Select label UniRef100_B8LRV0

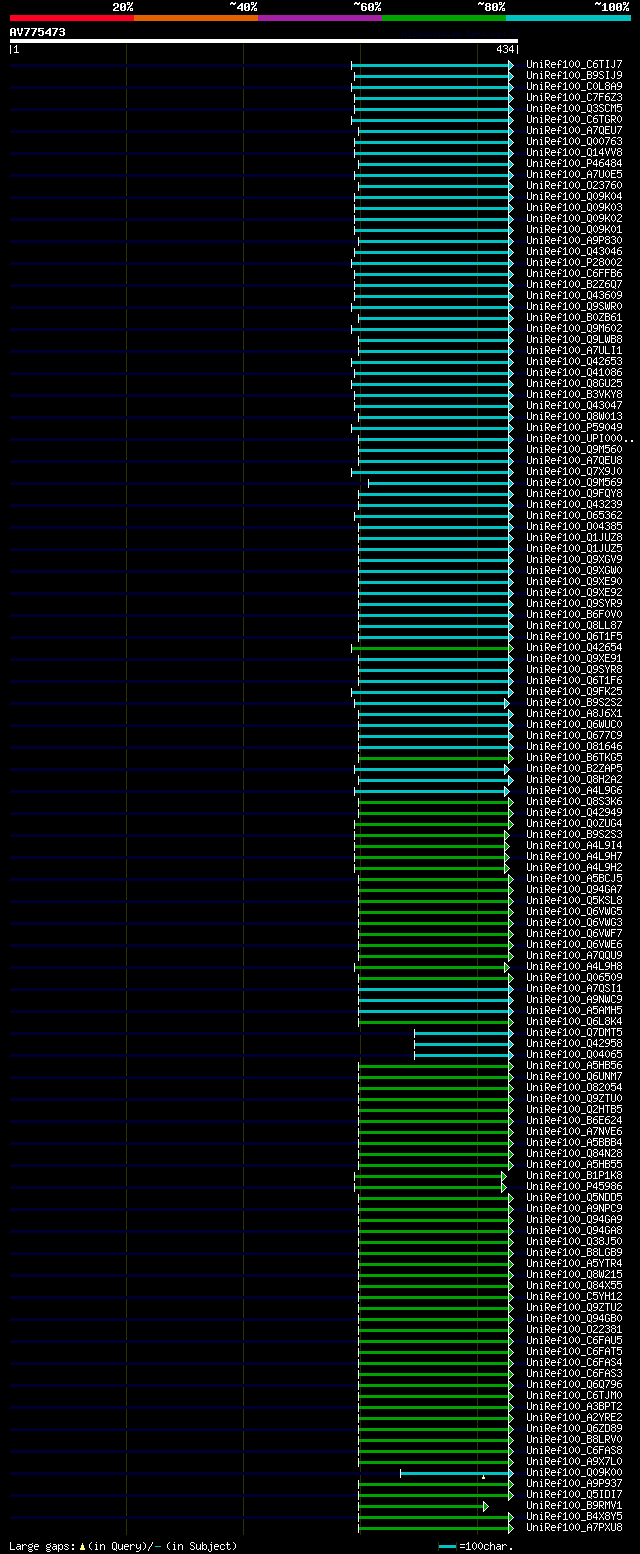pyautogui.click(x=574, y=1439)
